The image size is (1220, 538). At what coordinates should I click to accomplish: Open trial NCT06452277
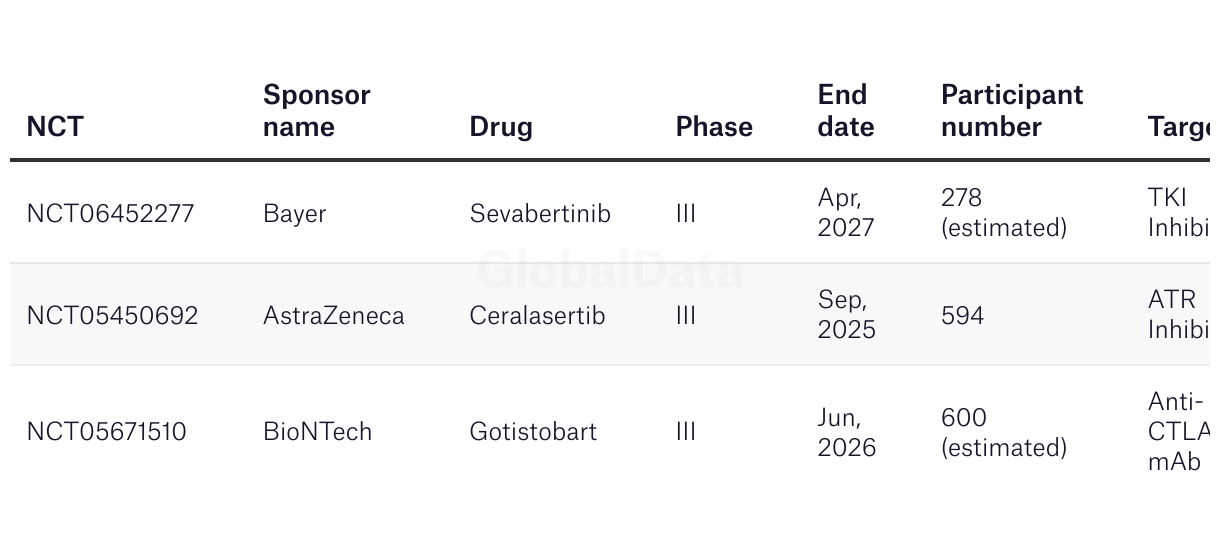(110, 213)
